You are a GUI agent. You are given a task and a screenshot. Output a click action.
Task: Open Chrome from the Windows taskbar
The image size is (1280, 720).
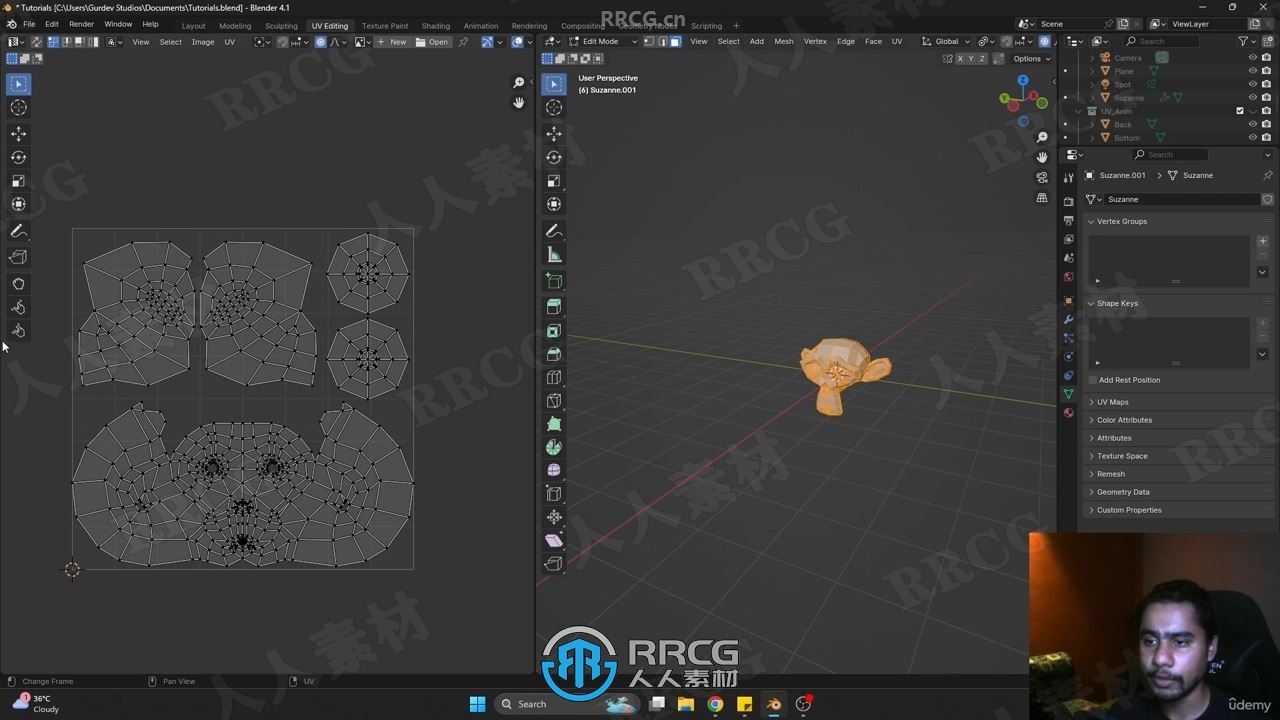click(x=715, y=704)
